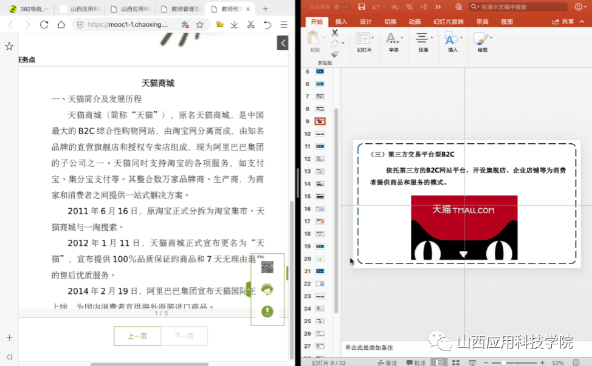Click the Cut scissors icon
The width and height of the screenshot is (592, 366).
point(335,33)
